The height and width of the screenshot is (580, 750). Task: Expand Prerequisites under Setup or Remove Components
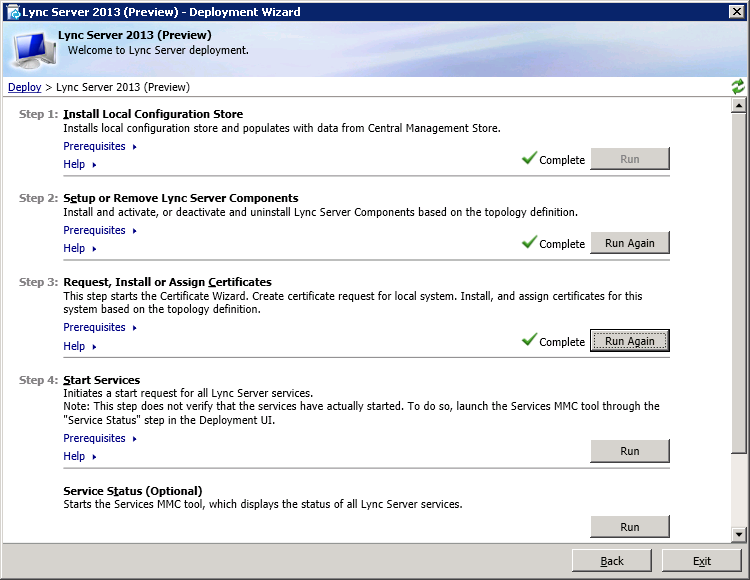(99, 230)
